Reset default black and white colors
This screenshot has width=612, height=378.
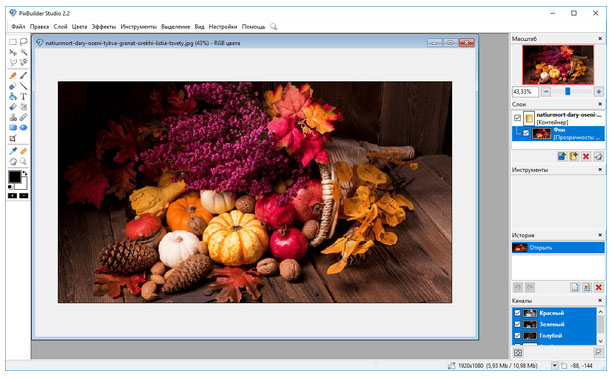point(10,187)
